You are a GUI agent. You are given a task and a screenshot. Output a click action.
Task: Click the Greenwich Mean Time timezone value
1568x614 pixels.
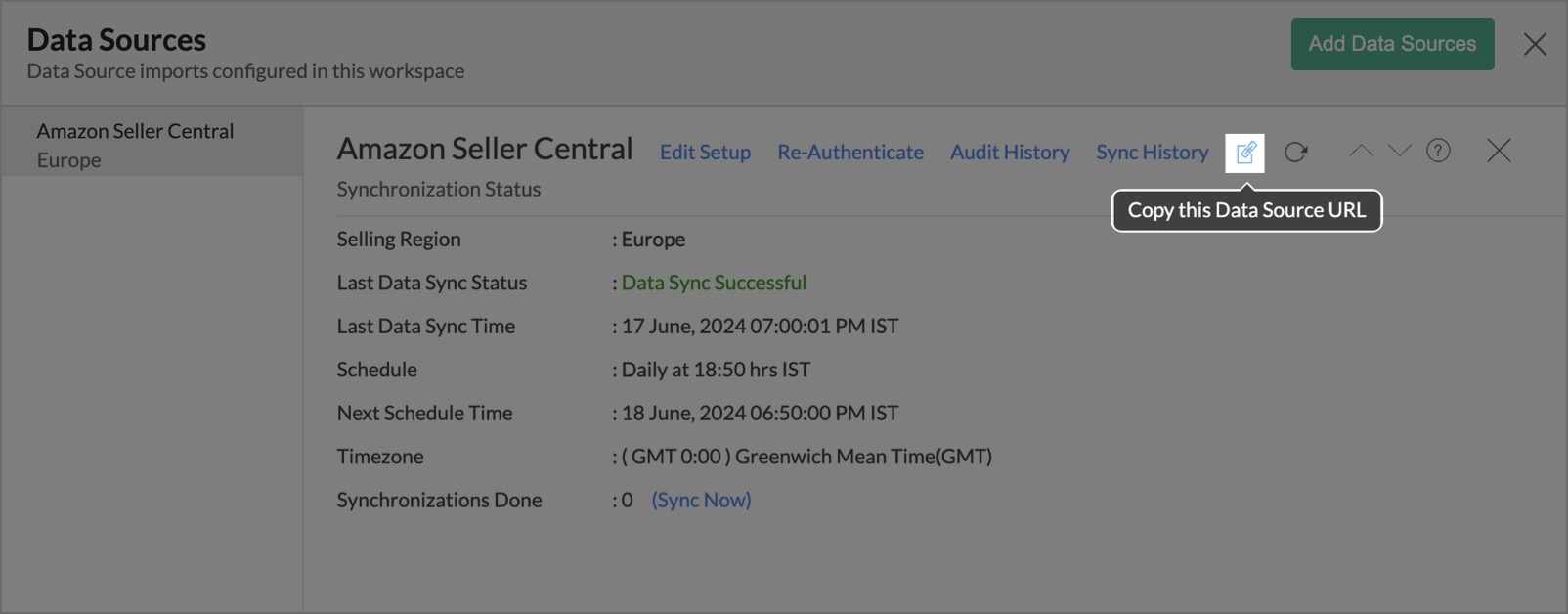(806, 457)
